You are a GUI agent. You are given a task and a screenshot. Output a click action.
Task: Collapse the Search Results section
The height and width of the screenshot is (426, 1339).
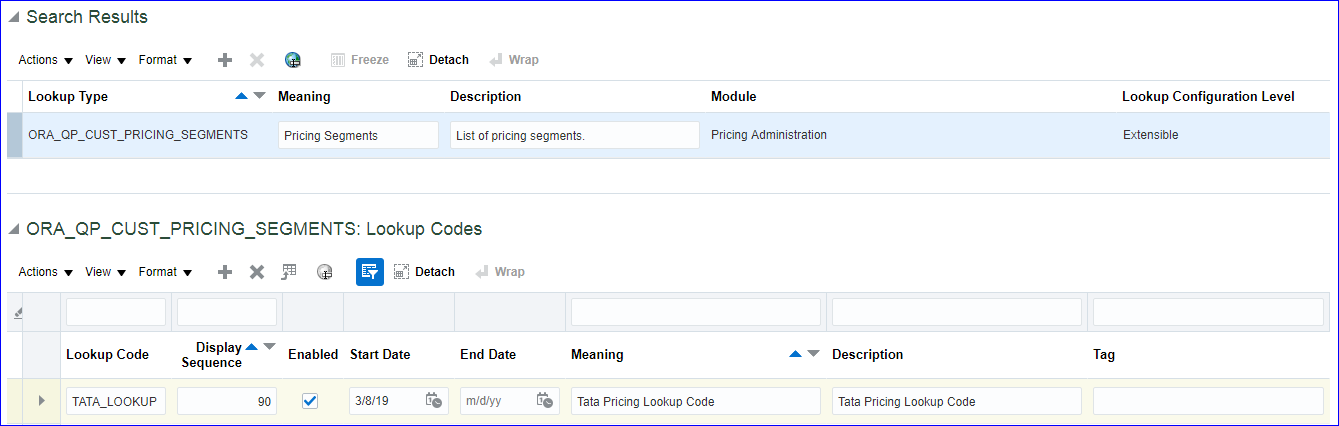pos(14,18)
